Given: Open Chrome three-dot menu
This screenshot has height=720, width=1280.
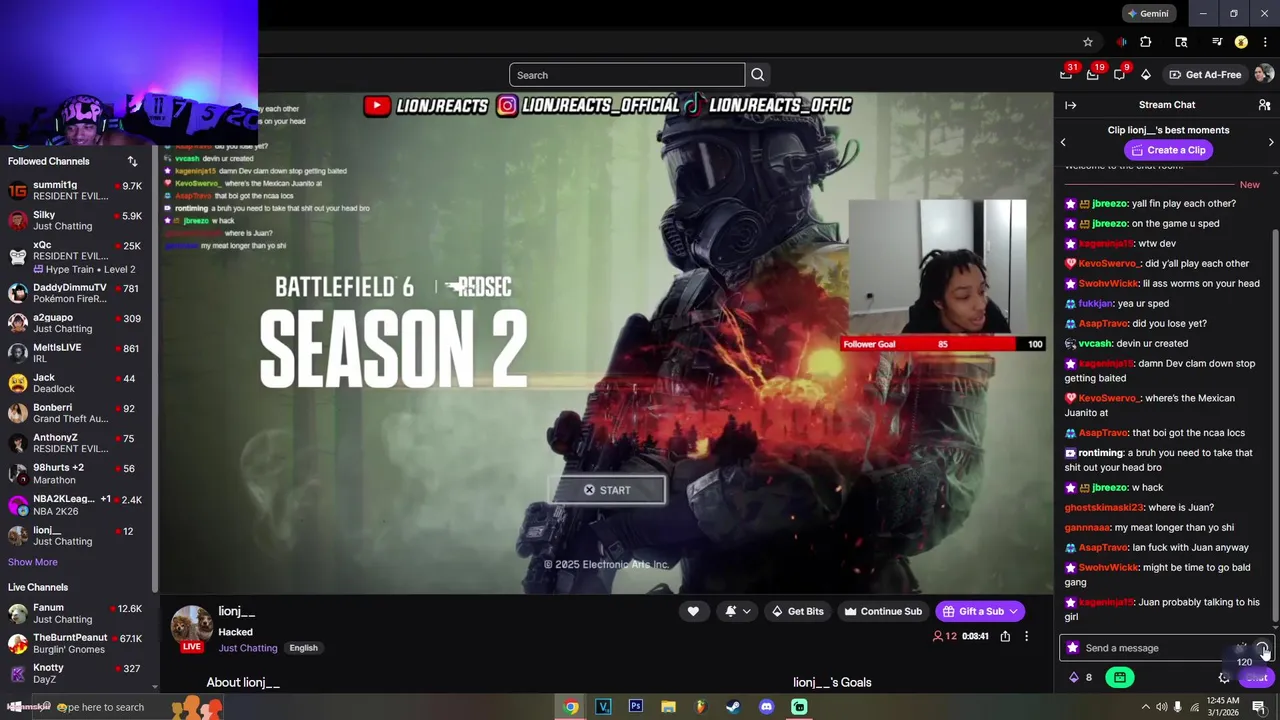Looking at the screenshot, I should (1265, 42).
